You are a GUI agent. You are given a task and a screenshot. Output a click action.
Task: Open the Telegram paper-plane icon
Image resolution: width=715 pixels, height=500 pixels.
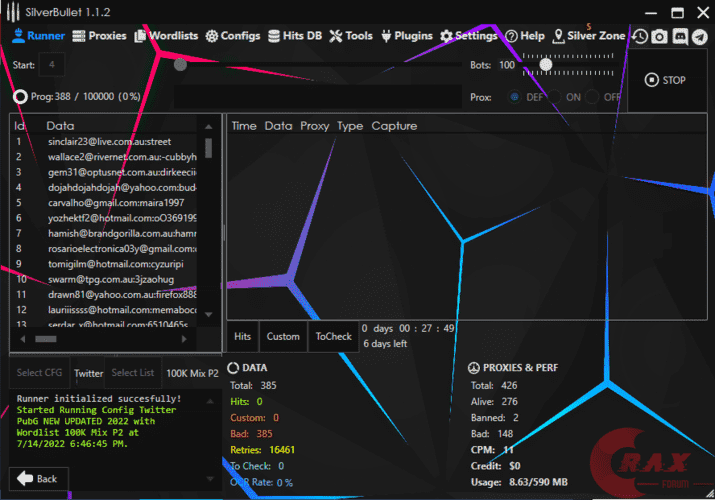pos(699,36)
